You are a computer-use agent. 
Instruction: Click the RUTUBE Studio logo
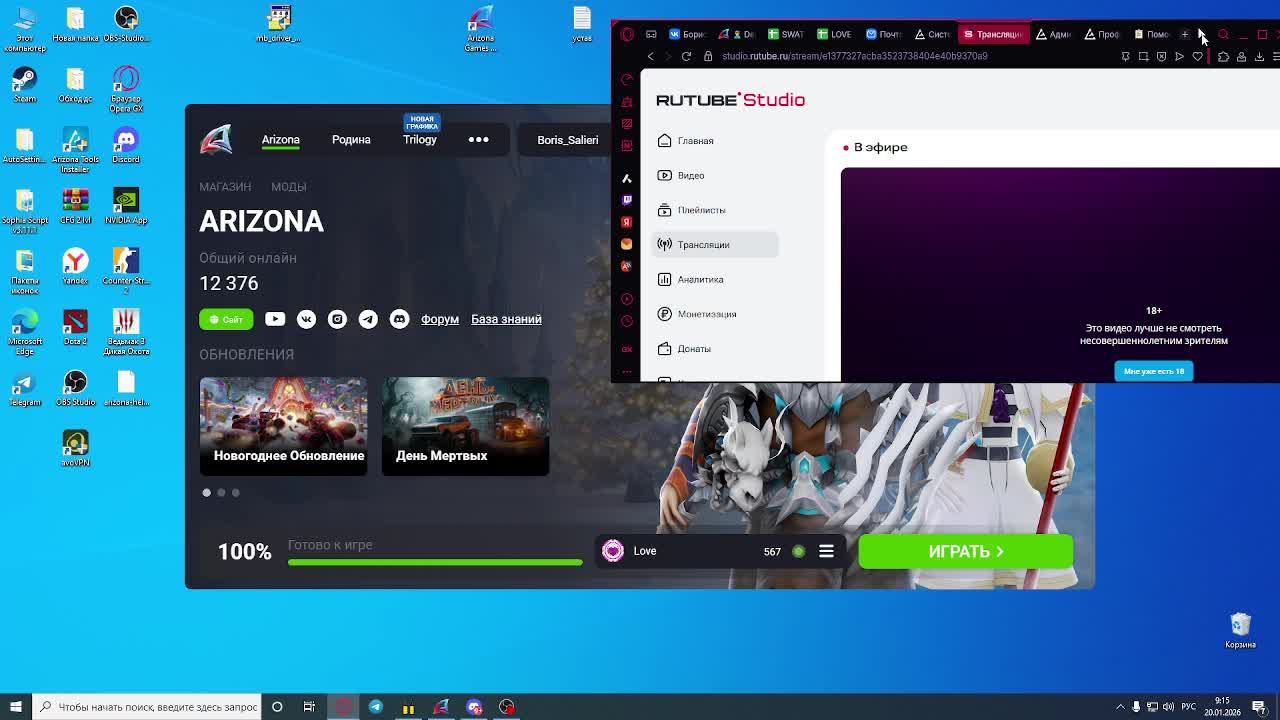tap(730, 99)
